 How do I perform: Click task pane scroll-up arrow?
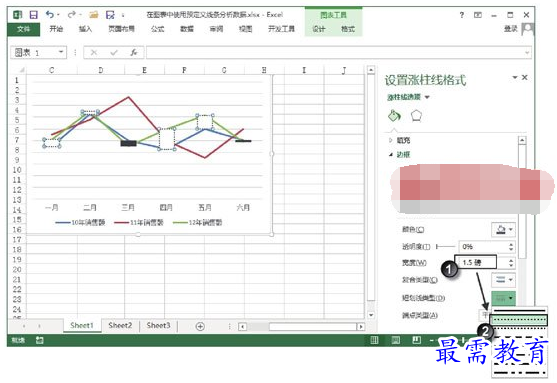coord(522,140)
